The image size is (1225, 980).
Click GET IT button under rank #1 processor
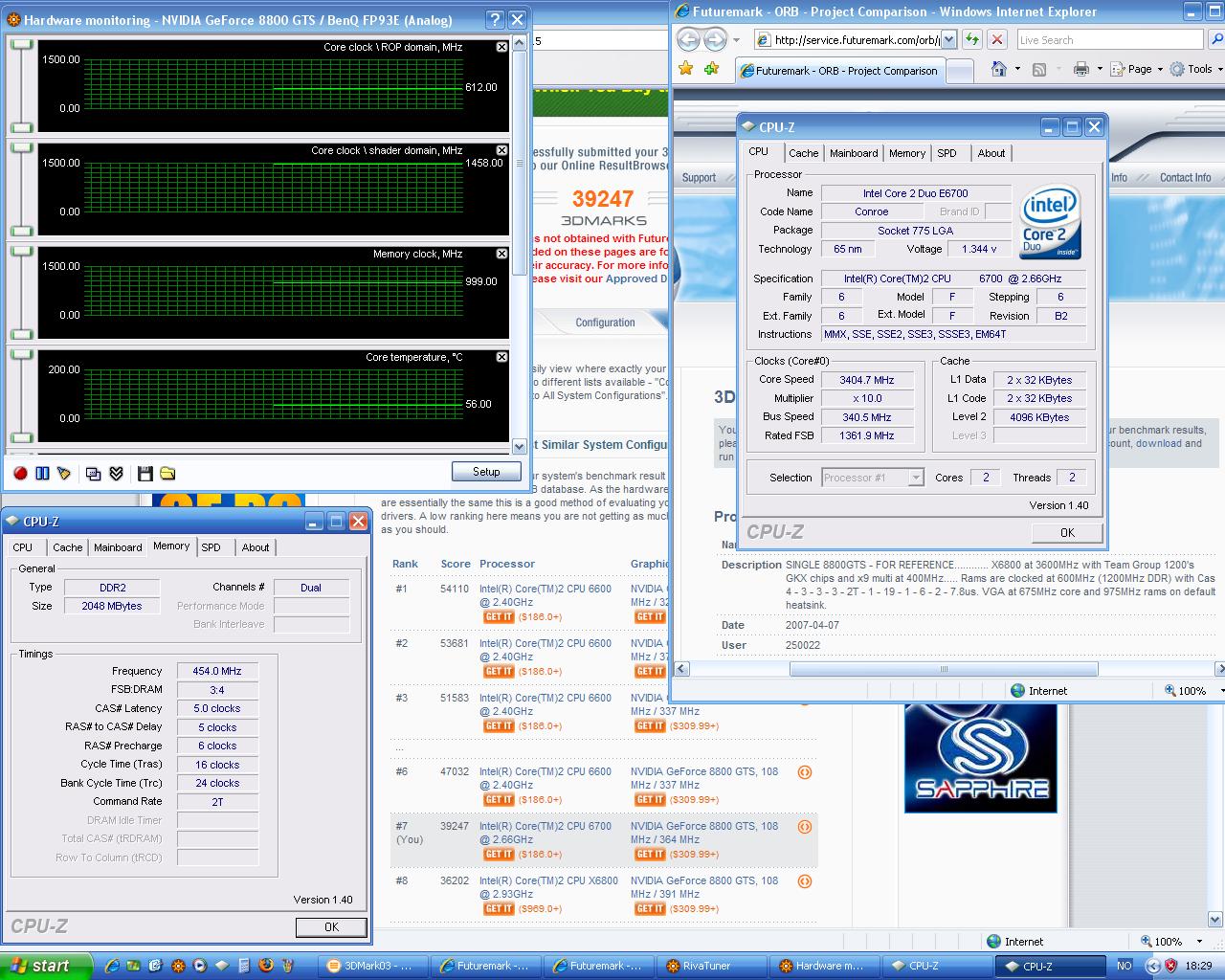498,617
